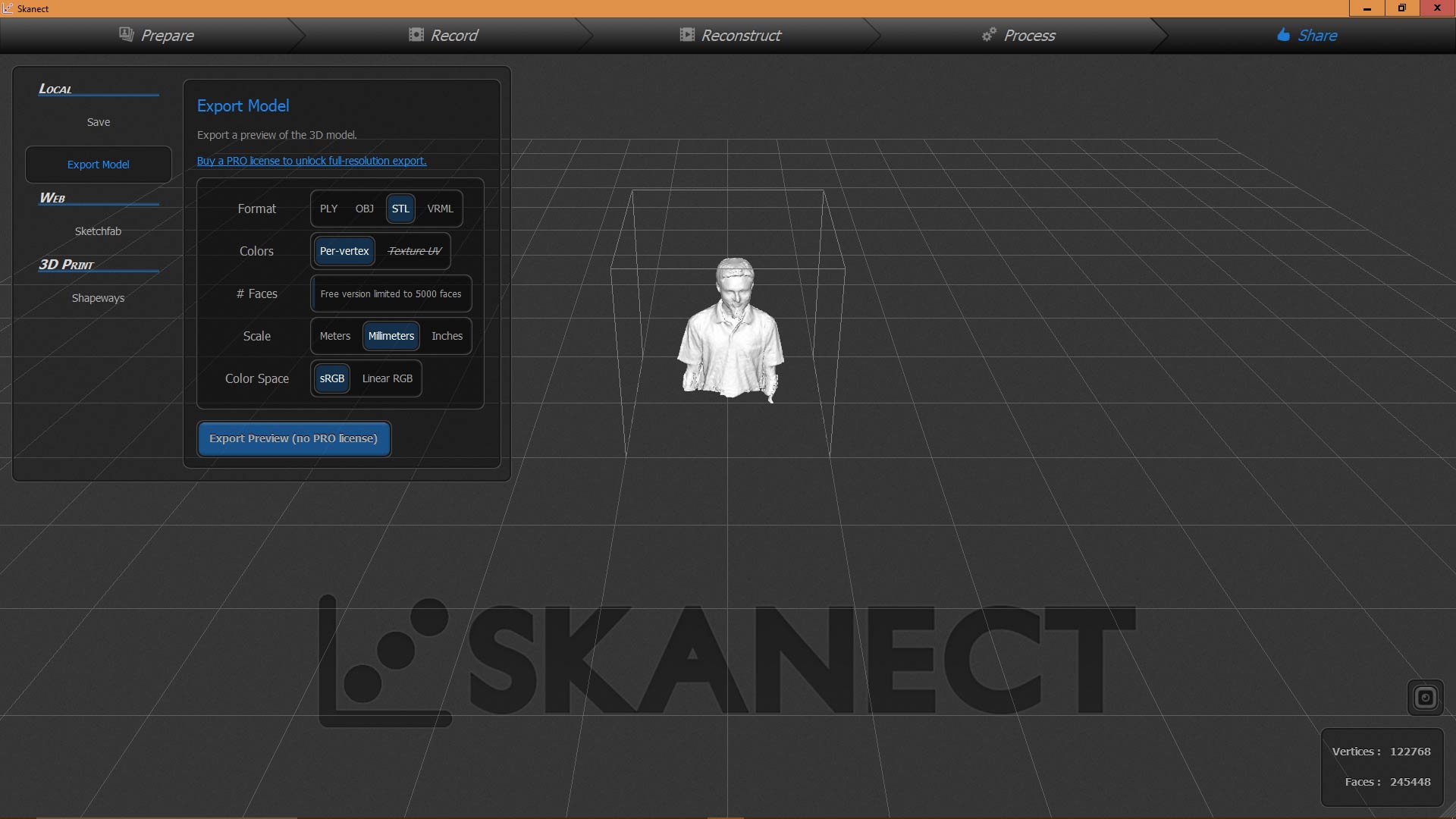The width and height of the screenshot is (1456, 819).
Task: Click the Reconstruct film icon
Action: pyautogui.click(x=687, y=34)
